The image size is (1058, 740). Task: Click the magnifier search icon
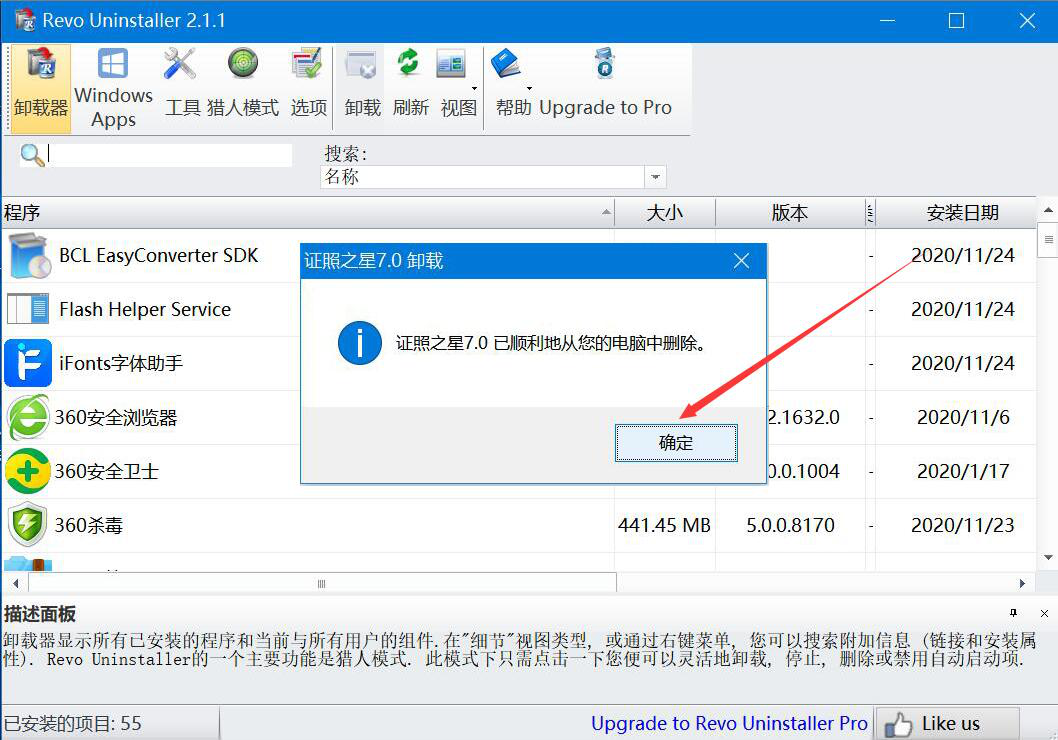coord(32,155)
